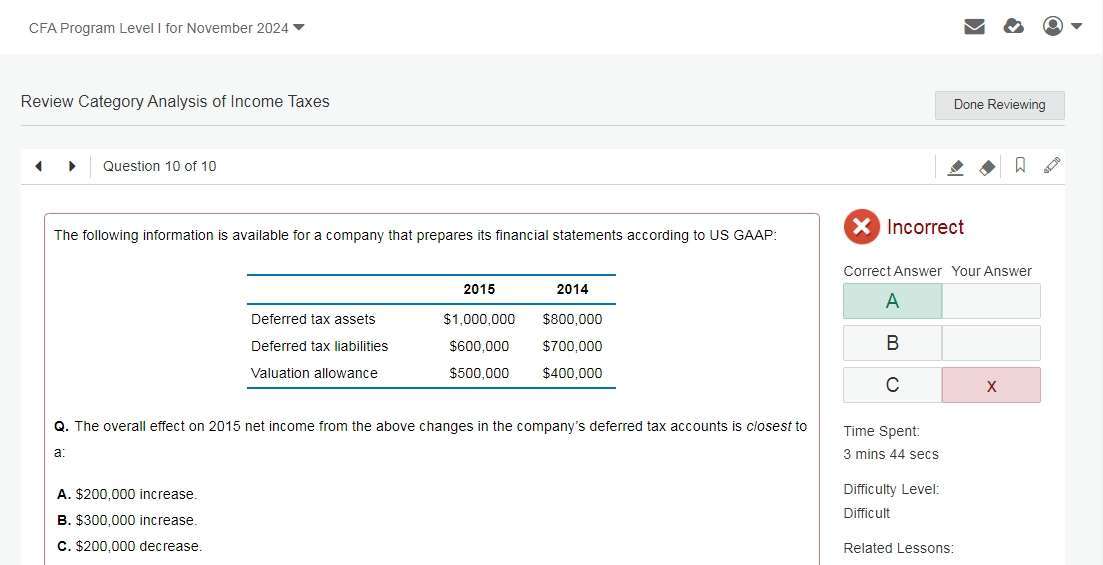
Task: Open the user profile account icon
Action: click(1052, 27)
